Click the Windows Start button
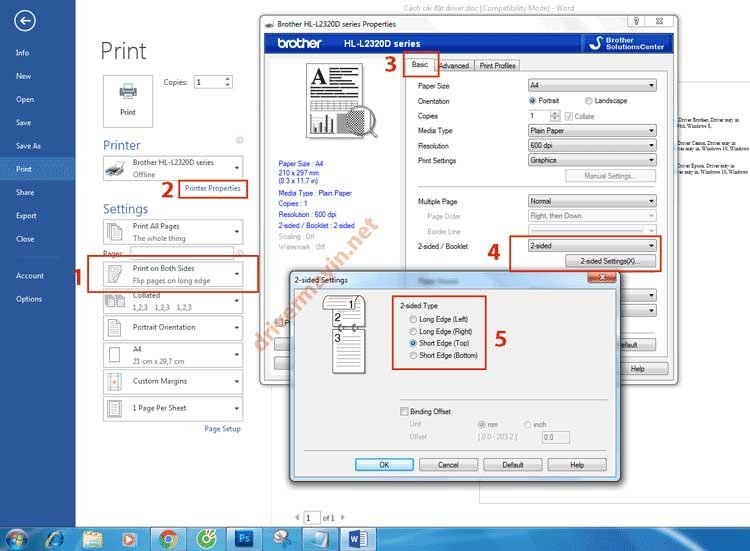 (17, 538)
